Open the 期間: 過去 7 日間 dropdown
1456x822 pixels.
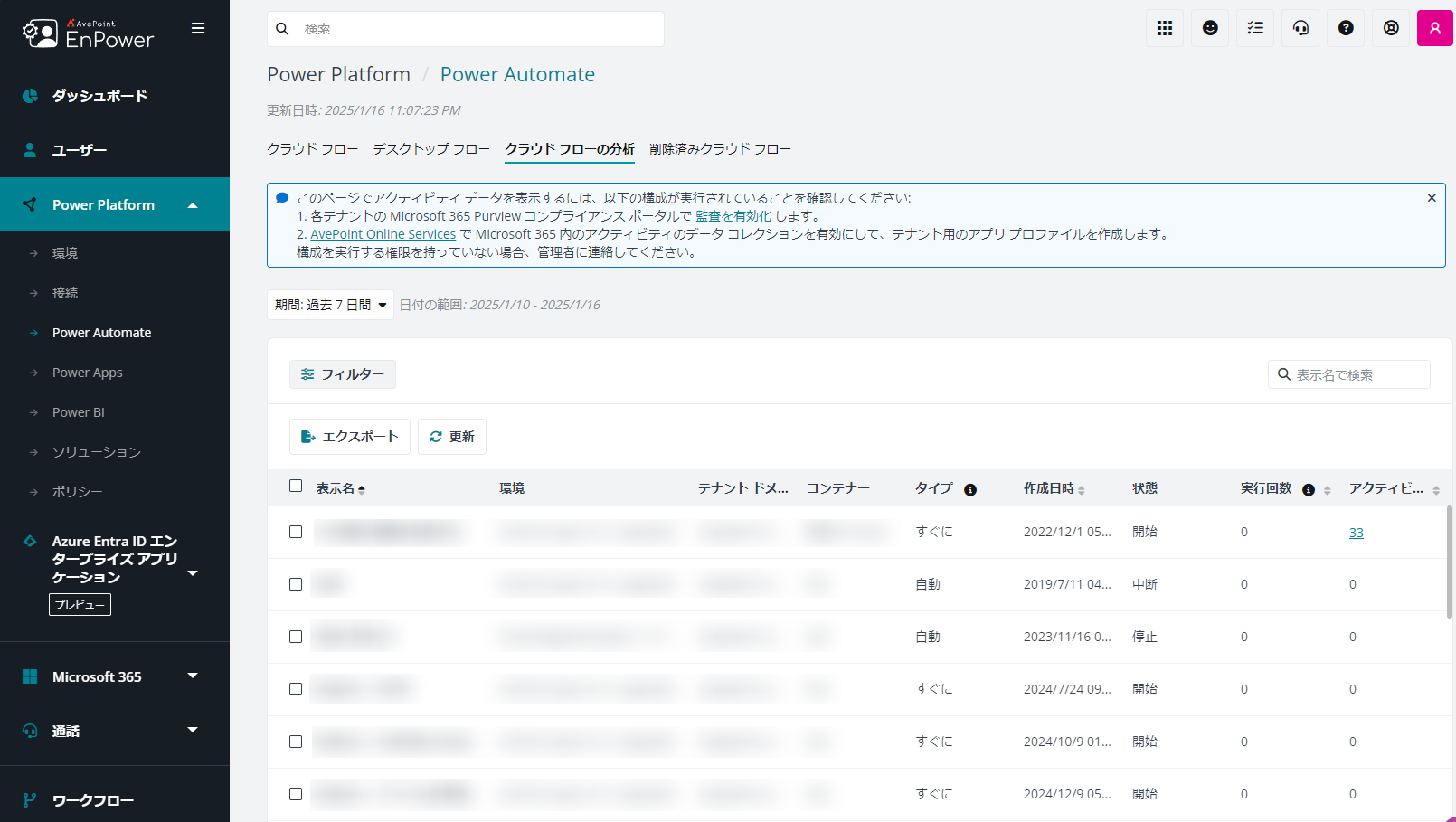(330, 305)
